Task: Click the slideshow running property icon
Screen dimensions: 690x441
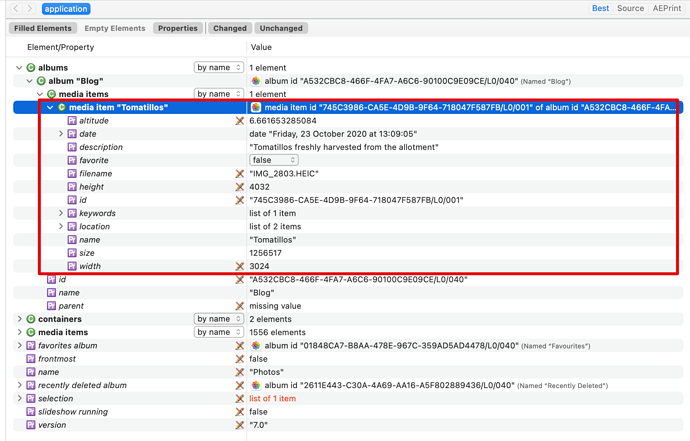Action: [31, 412]
